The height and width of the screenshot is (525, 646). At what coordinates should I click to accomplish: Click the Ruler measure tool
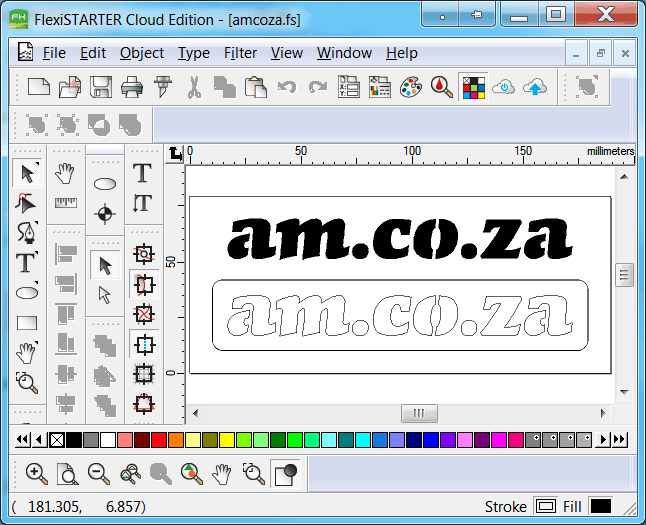tap(66, 203)
